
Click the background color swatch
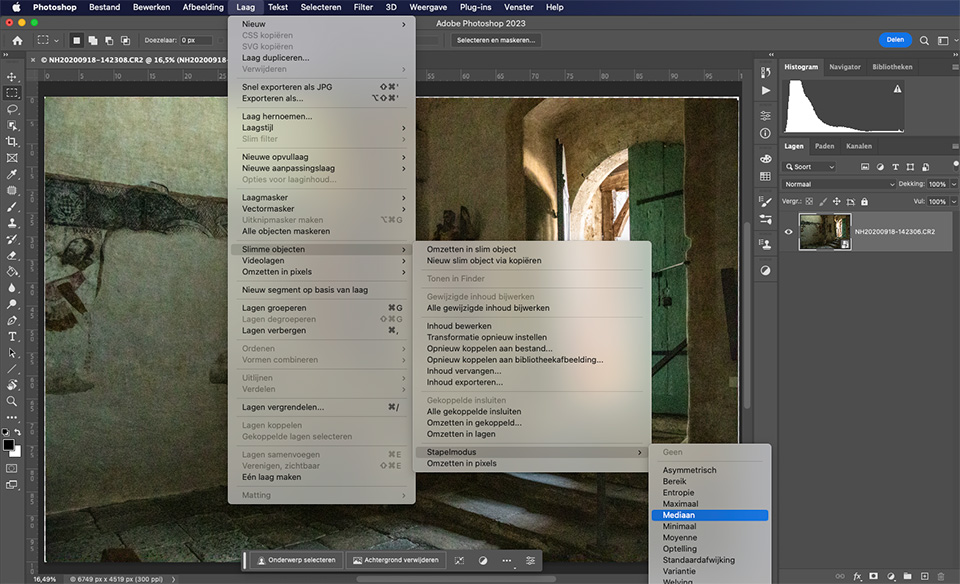point(16,452)
